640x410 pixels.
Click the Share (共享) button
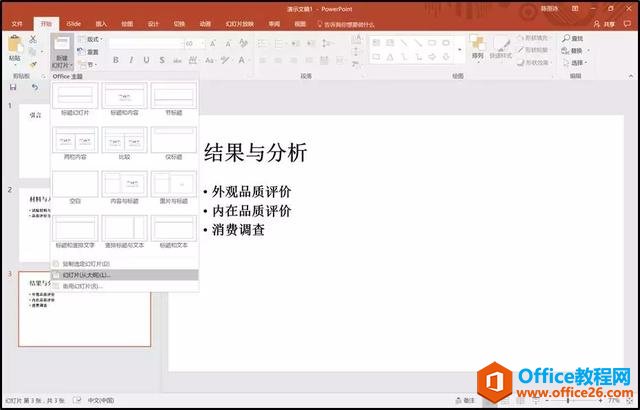pos(604,24)
